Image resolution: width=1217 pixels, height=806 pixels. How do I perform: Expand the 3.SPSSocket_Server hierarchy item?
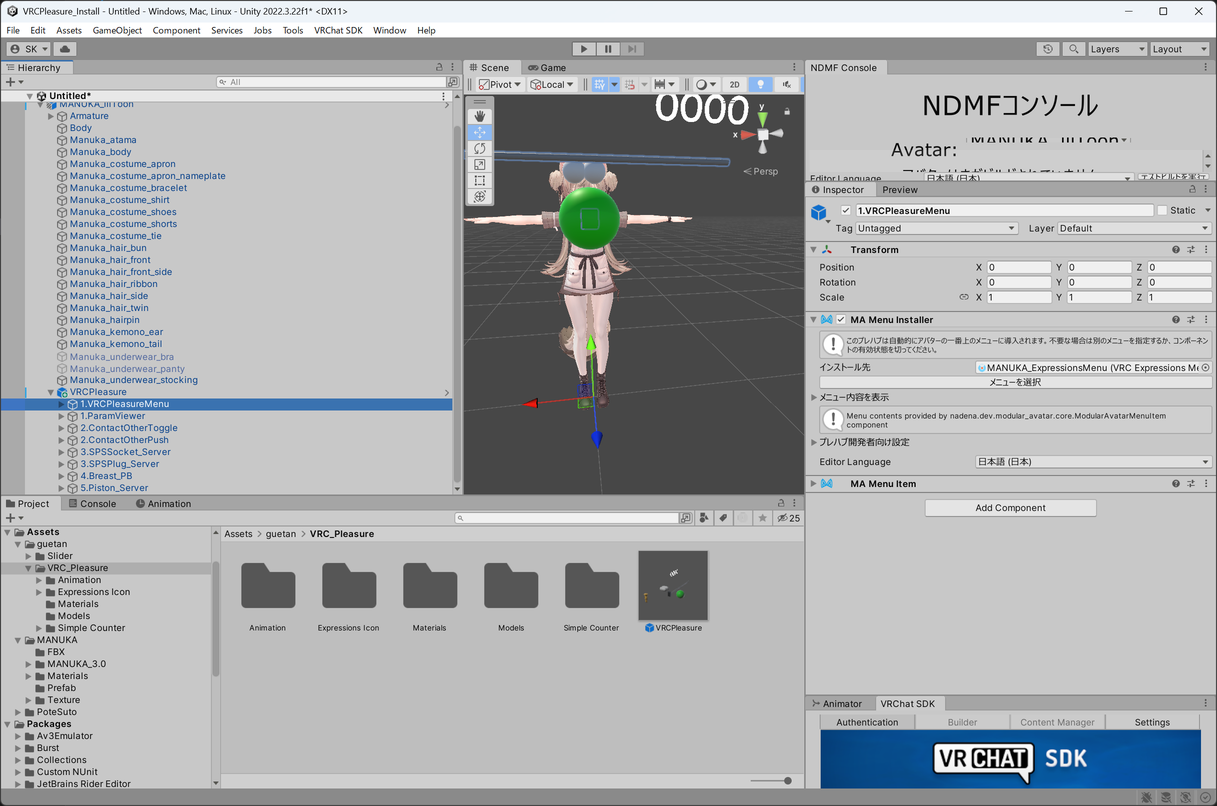coord(62,452)
